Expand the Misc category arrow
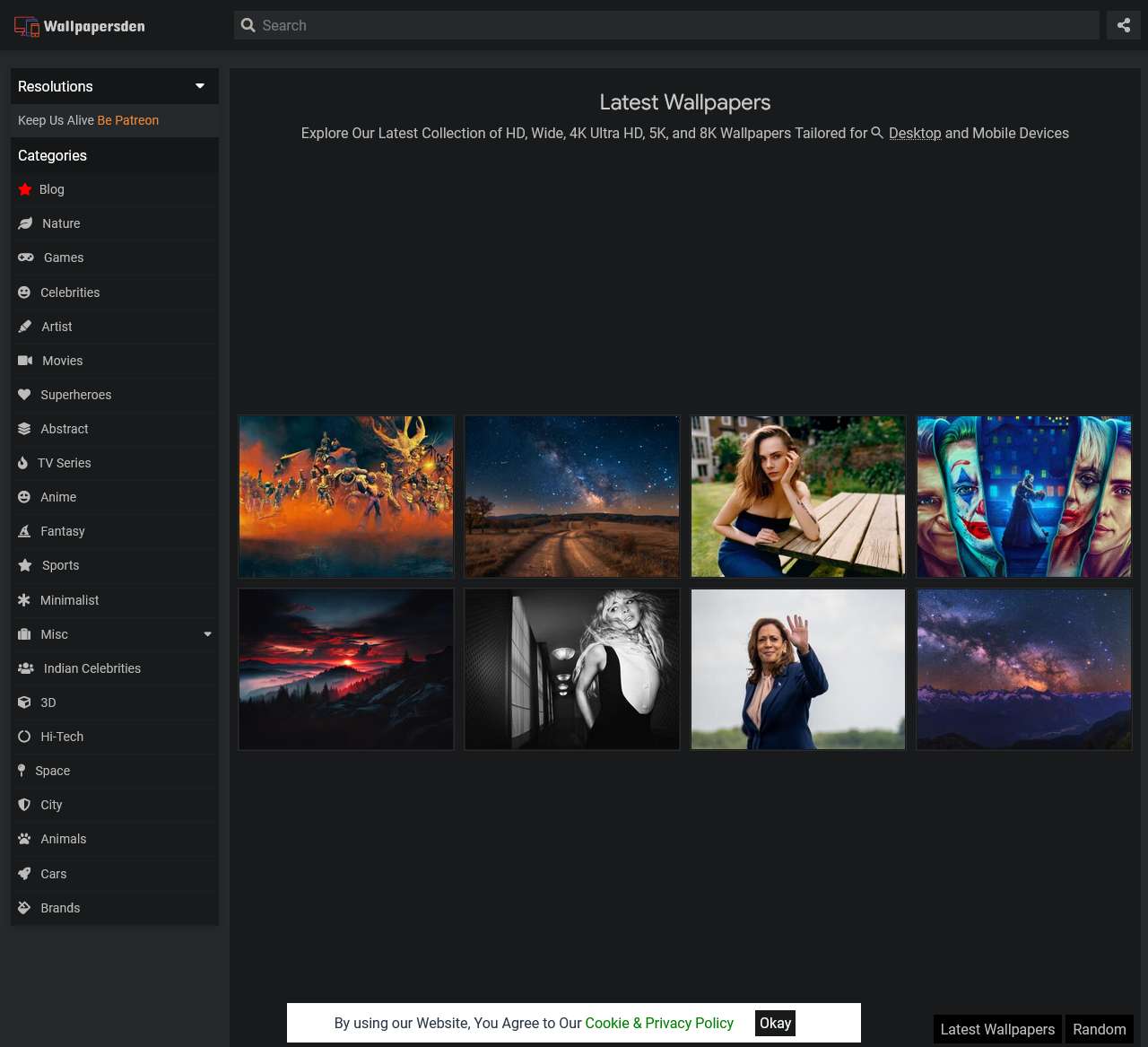This screenshot has height=1047, width=1148. [207, 634]
